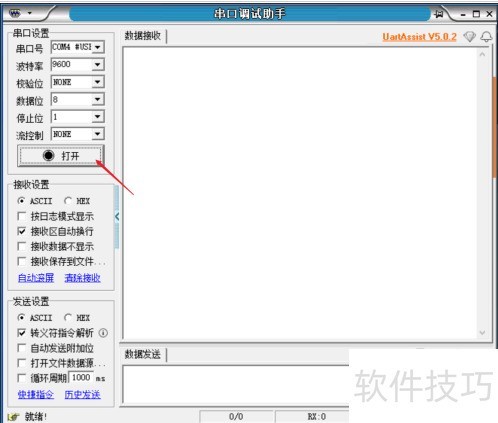
Task: Expand the 流控制 dropdown
Action: pos(98,134)
